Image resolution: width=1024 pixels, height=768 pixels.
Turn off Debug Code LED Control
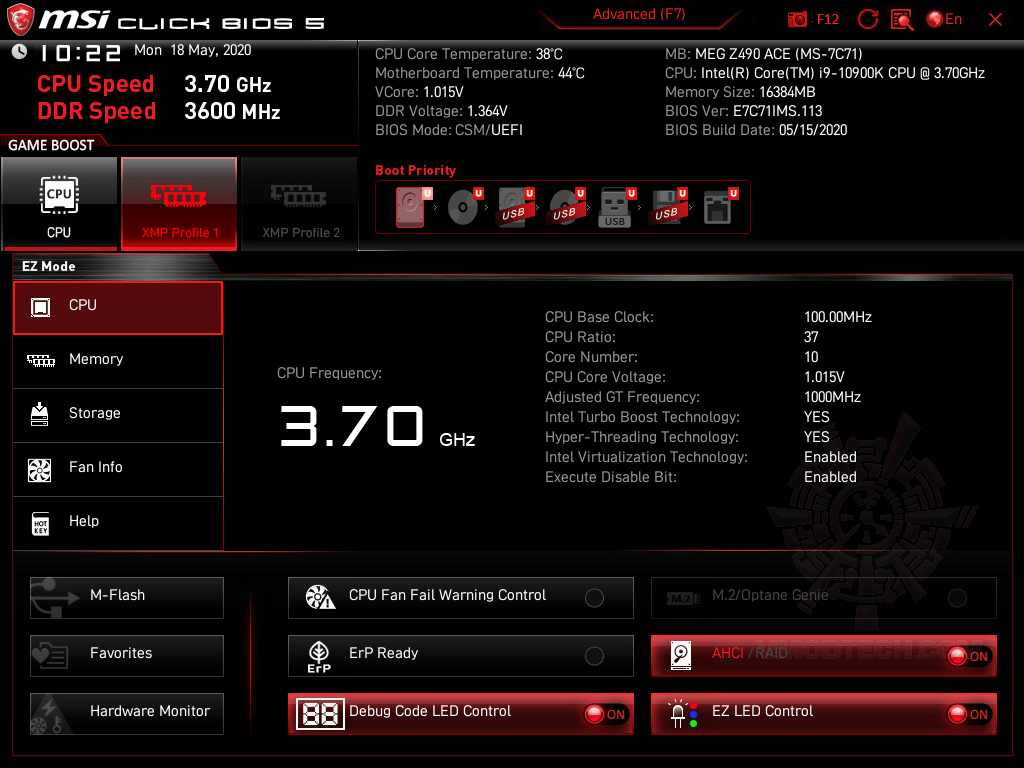coord(606,714)
